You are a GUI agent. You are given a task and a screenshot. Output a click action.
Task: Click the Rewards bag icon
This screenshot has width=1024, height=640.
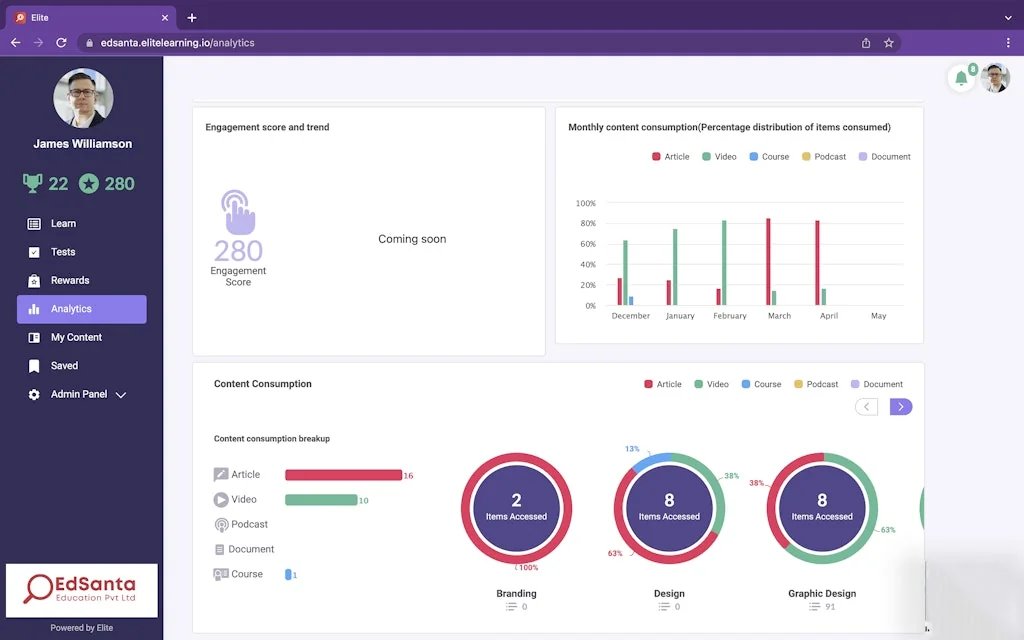point(34,281)
